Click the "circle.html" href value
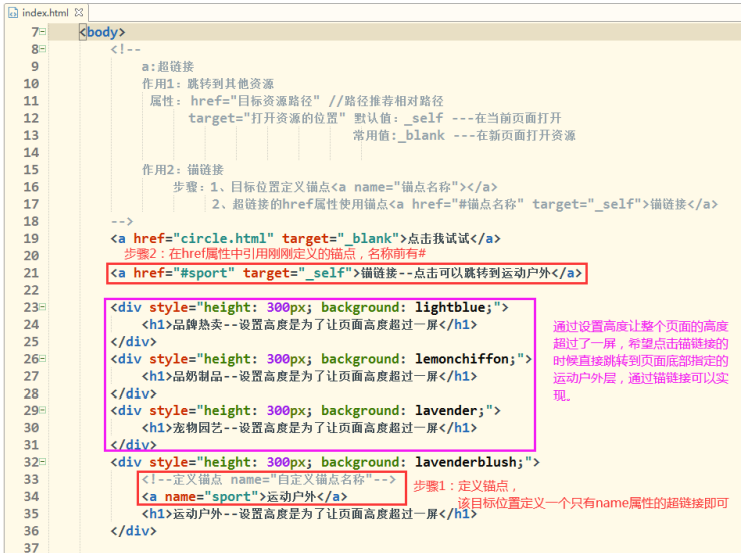Viewport: 742px width, 553px height. [x=224, y=238]
